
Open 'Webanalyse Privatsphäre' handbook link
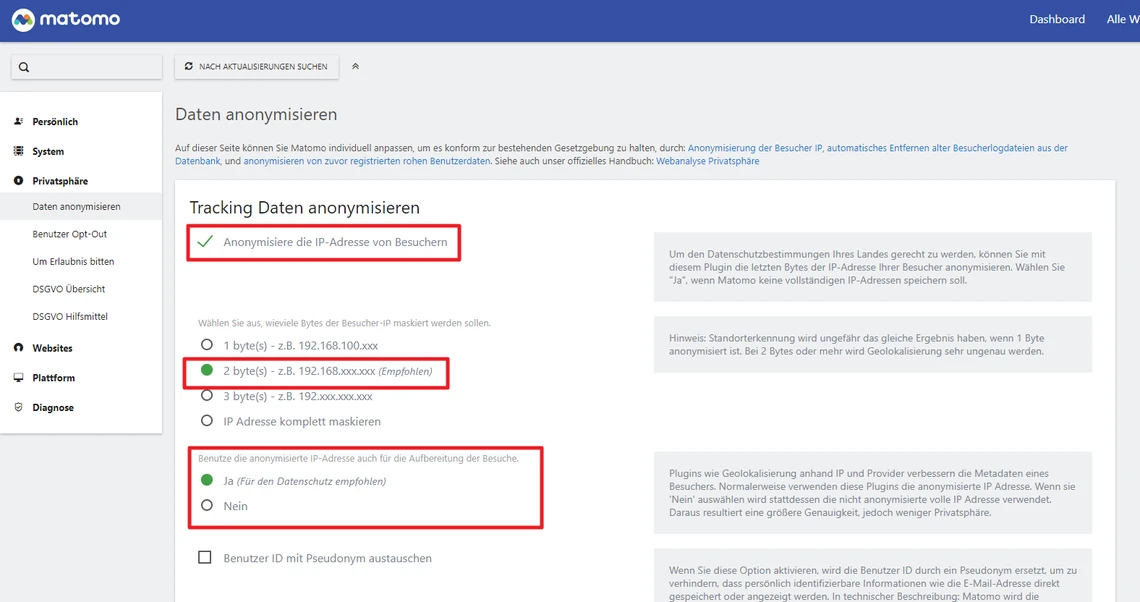[707, 161]
